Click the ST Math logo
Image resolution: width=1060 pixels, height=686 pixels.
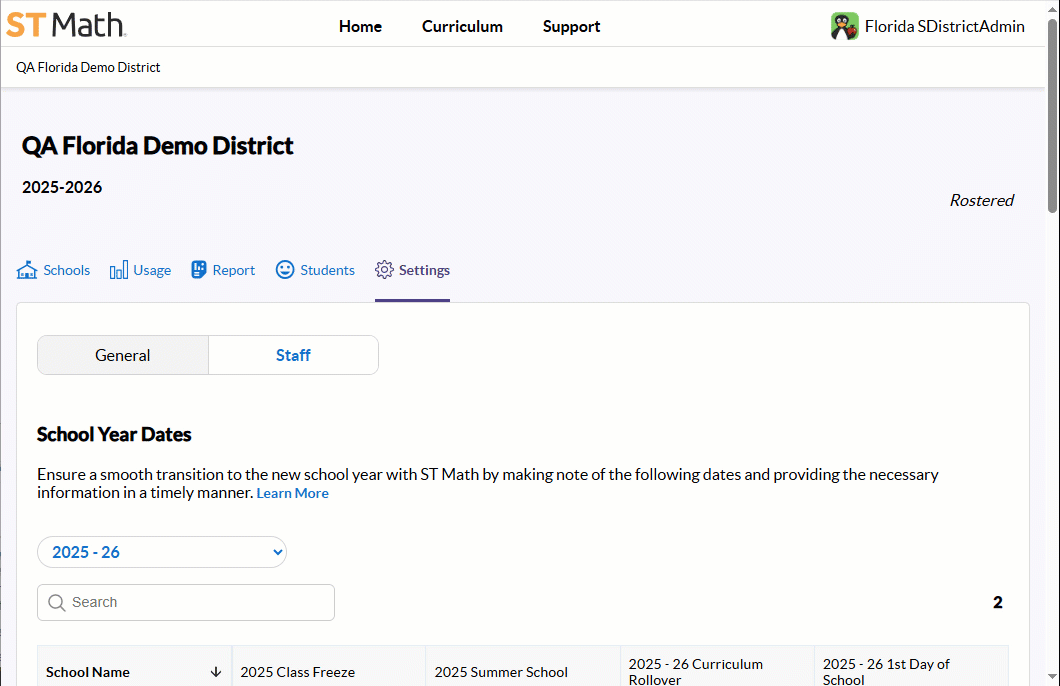[x=66, y=25]
